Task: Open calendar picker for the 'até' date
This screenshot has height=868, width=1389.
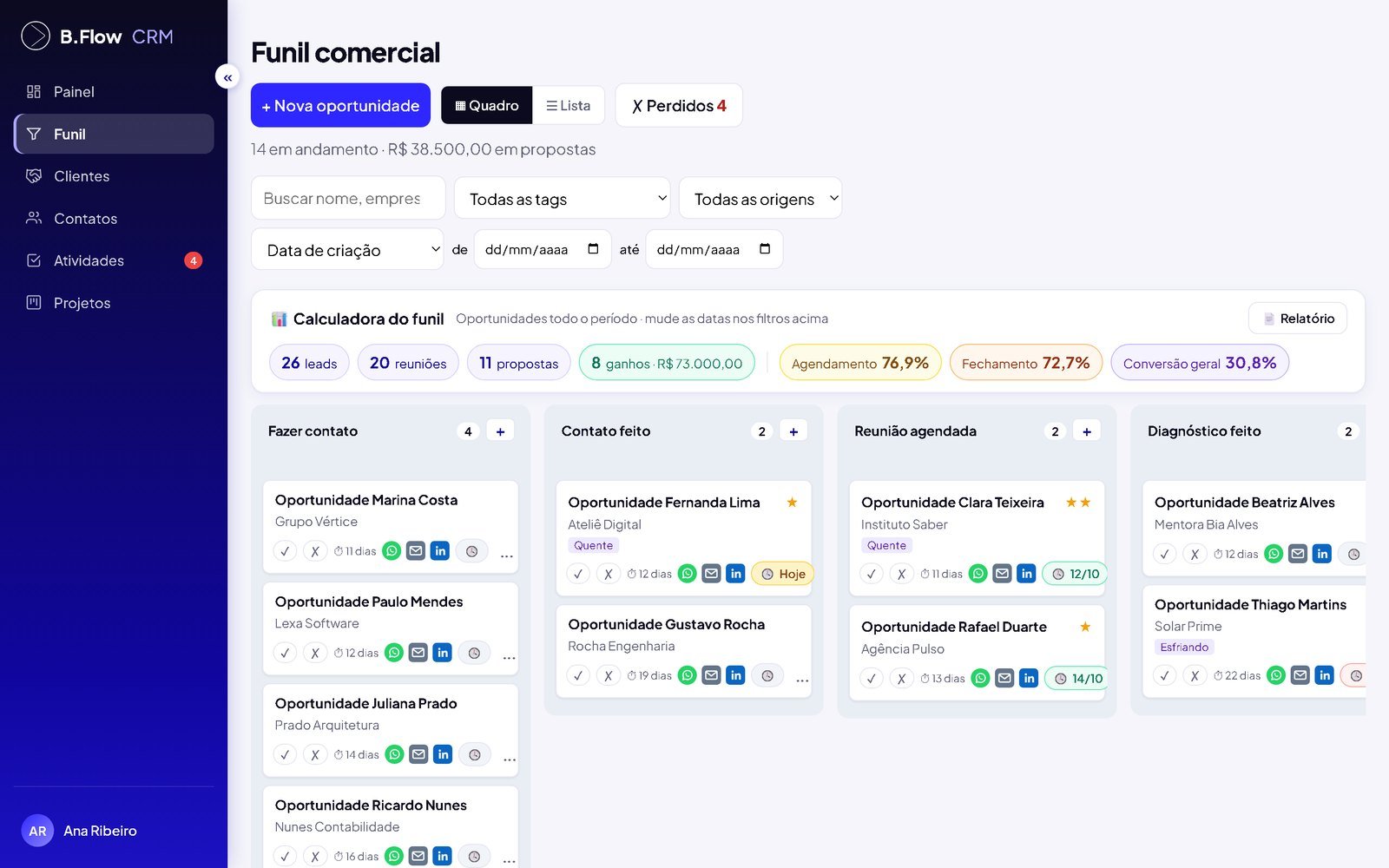Action: (x=765, y=249)
